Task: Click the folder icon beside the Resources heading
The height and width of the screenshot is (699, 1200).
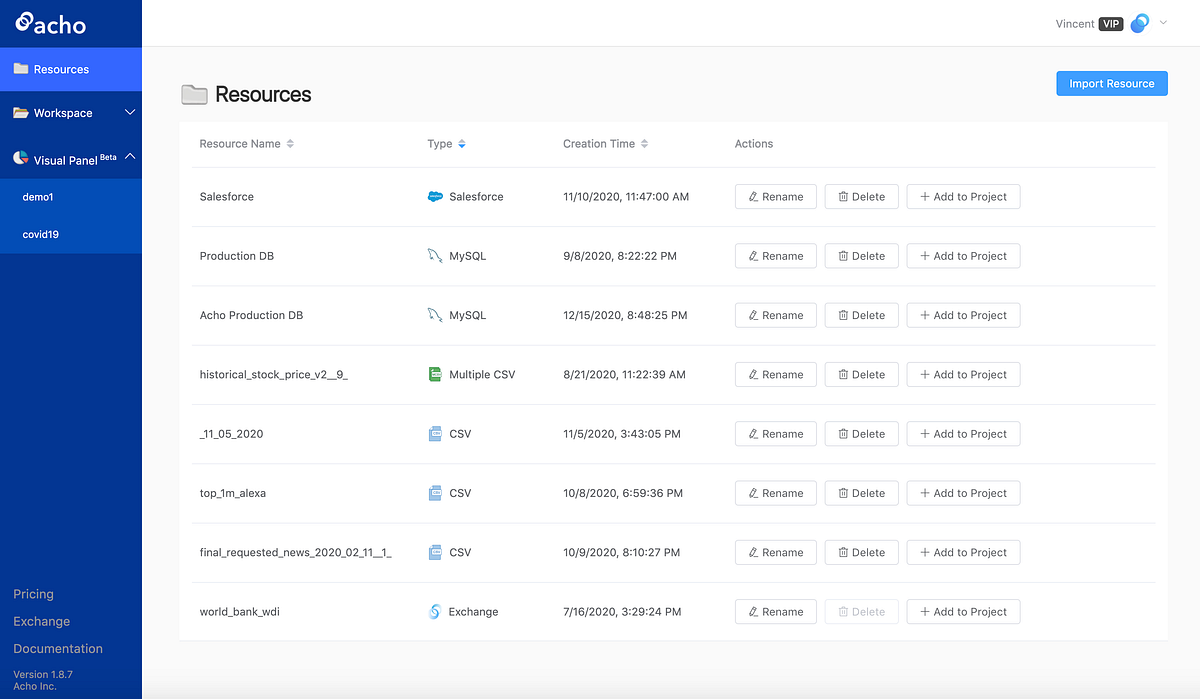Action: point(195,94)
